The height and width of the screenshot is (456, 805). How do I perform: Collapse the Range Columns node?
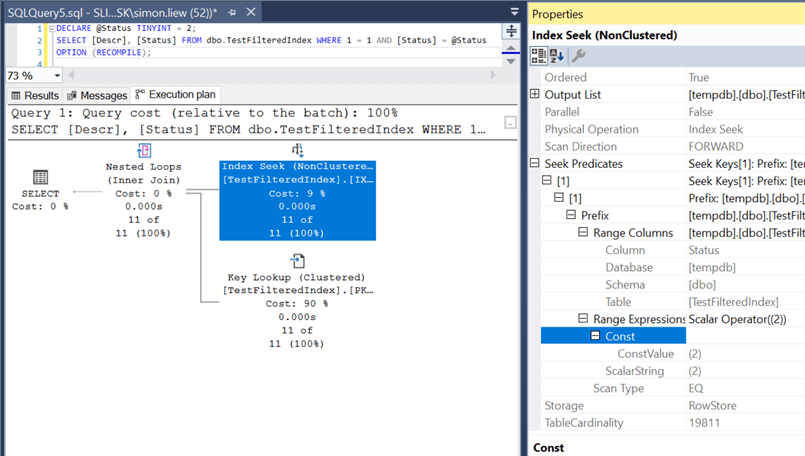pyautogui.click(x=583, y=232)
